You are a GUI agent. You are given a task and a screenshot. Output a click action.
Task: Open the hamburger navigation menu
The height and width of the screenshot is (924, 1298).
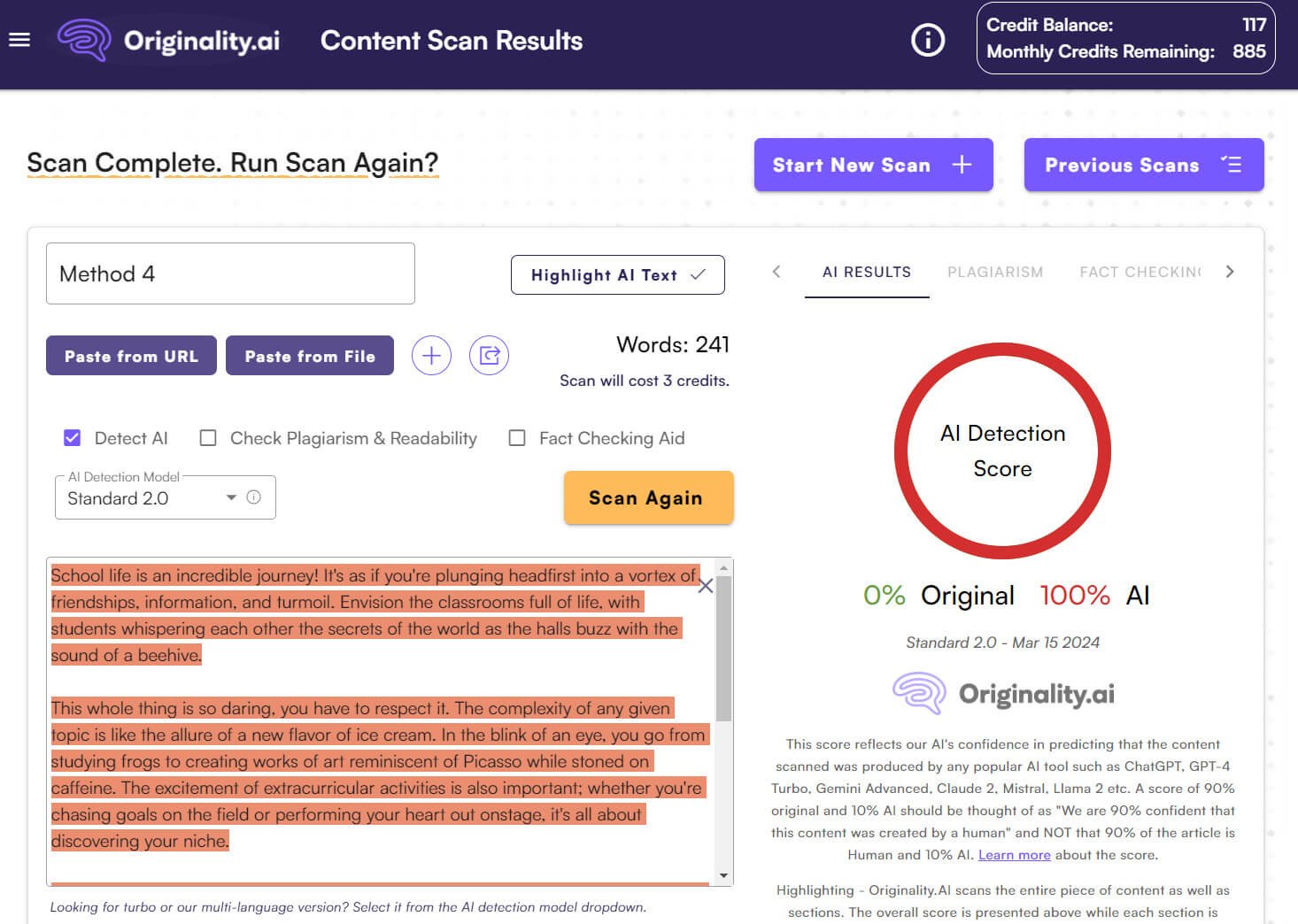19,40
